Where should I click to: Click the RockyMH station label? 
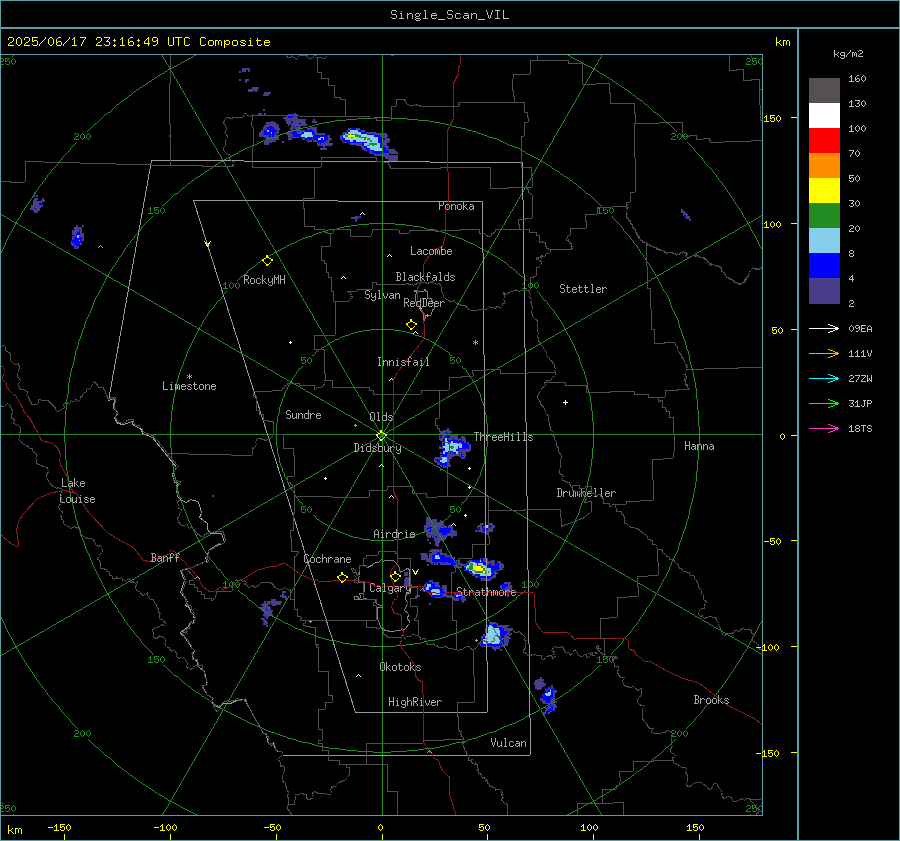(x=264, y=280)
